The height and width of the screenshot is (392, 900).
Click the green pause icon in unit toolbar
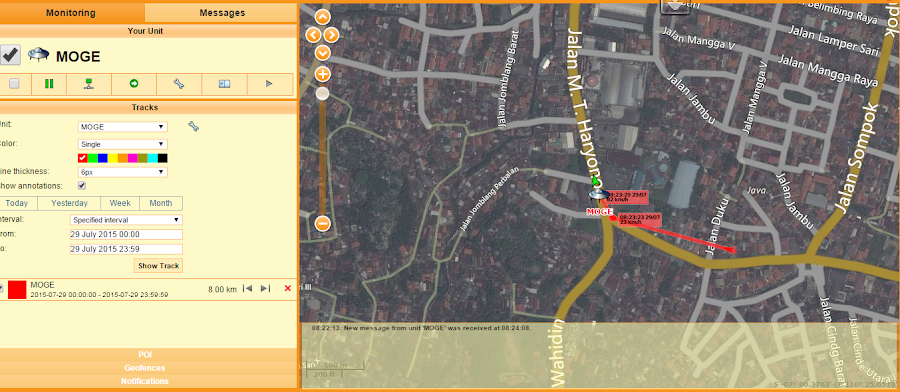pyautogui.click(x=49, y=84)
